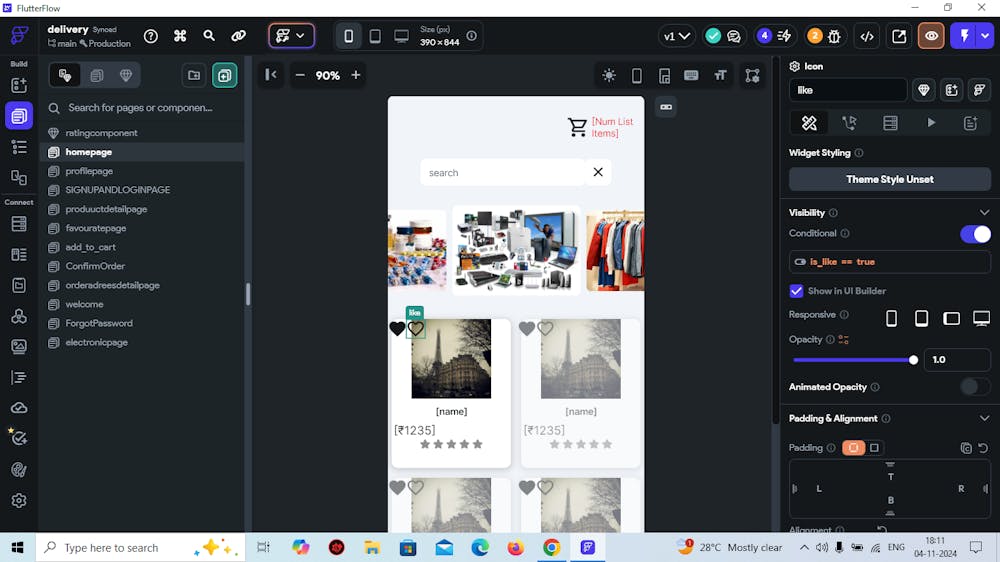Click the new folder icon
This screenshot has width=1000, height=562.
click(194, 75)
